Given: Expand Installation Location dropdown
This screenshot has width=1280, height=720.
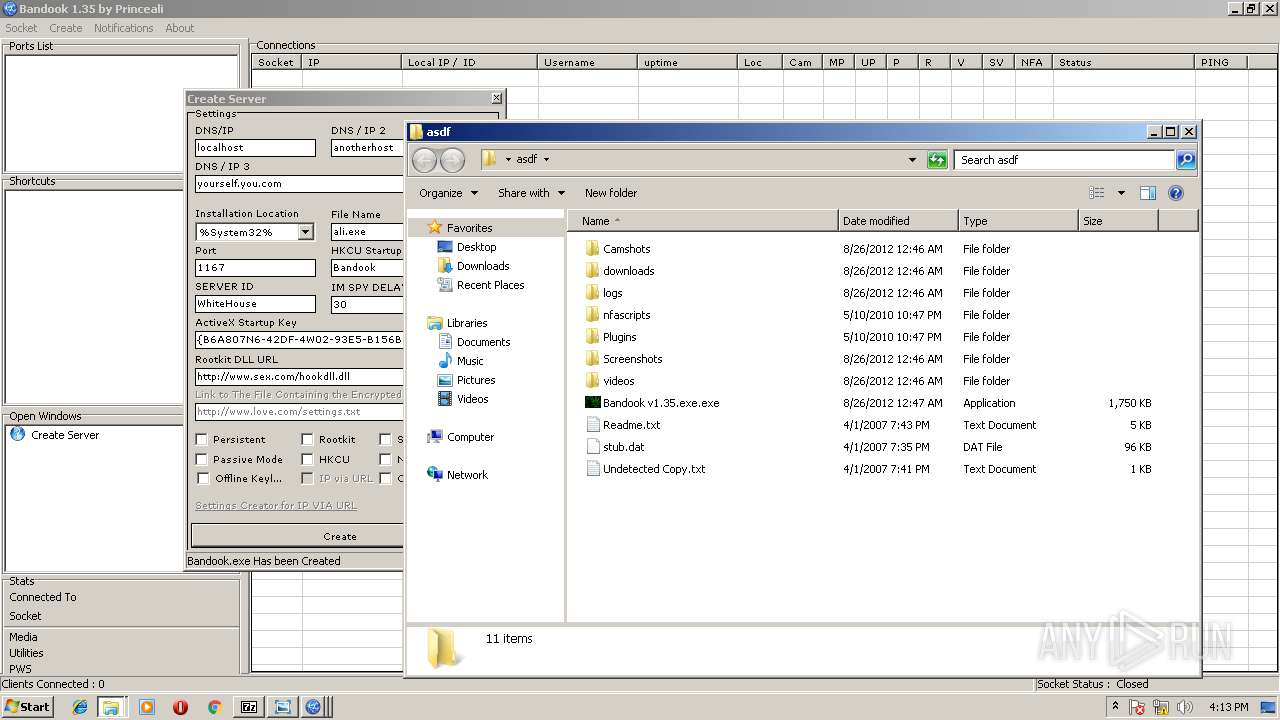Looking at the screenshot, I should click(305, 232).
